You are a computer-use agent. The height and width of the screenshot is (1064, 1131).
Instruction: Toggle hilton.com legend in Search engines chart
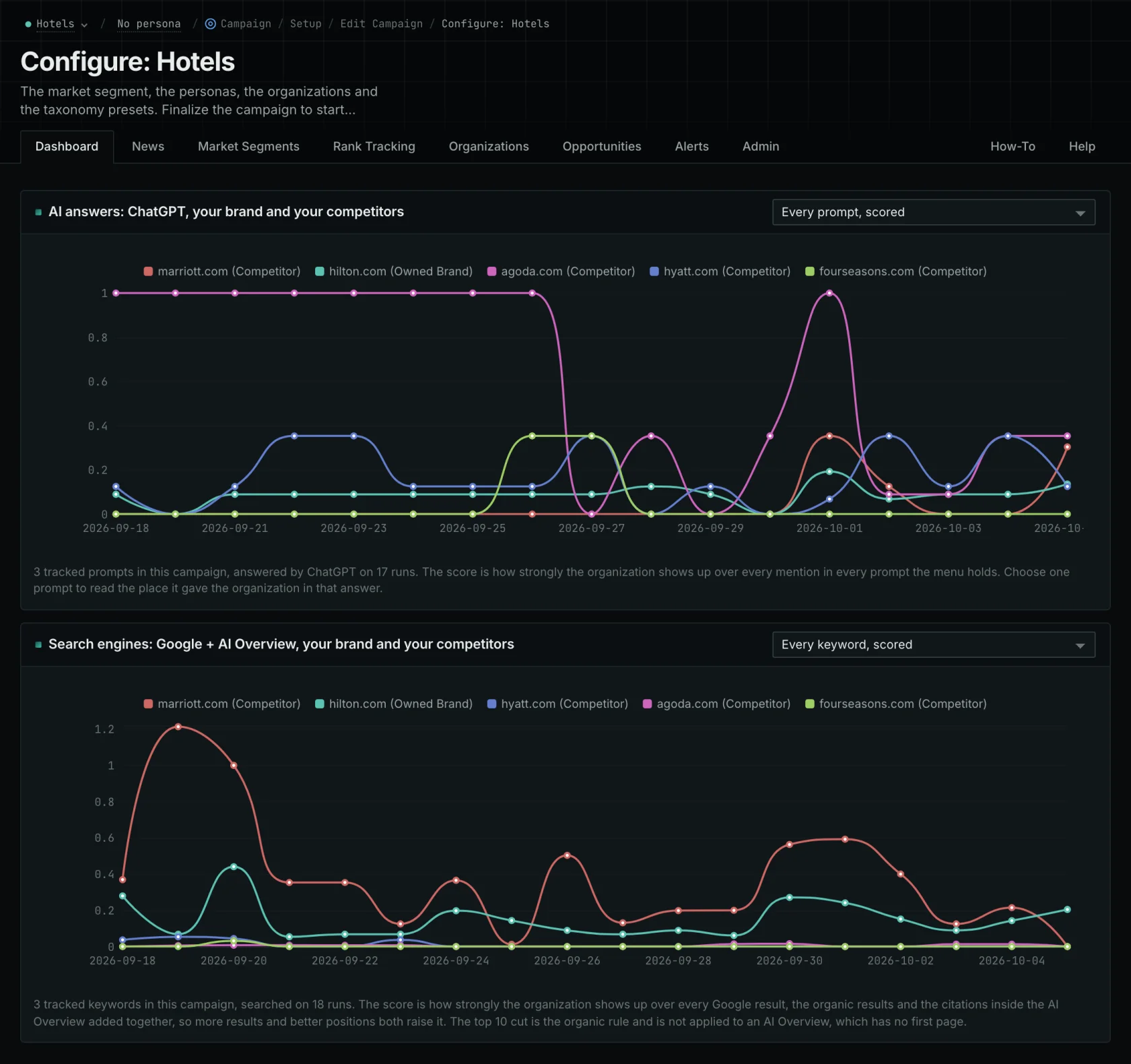point(394,704)
